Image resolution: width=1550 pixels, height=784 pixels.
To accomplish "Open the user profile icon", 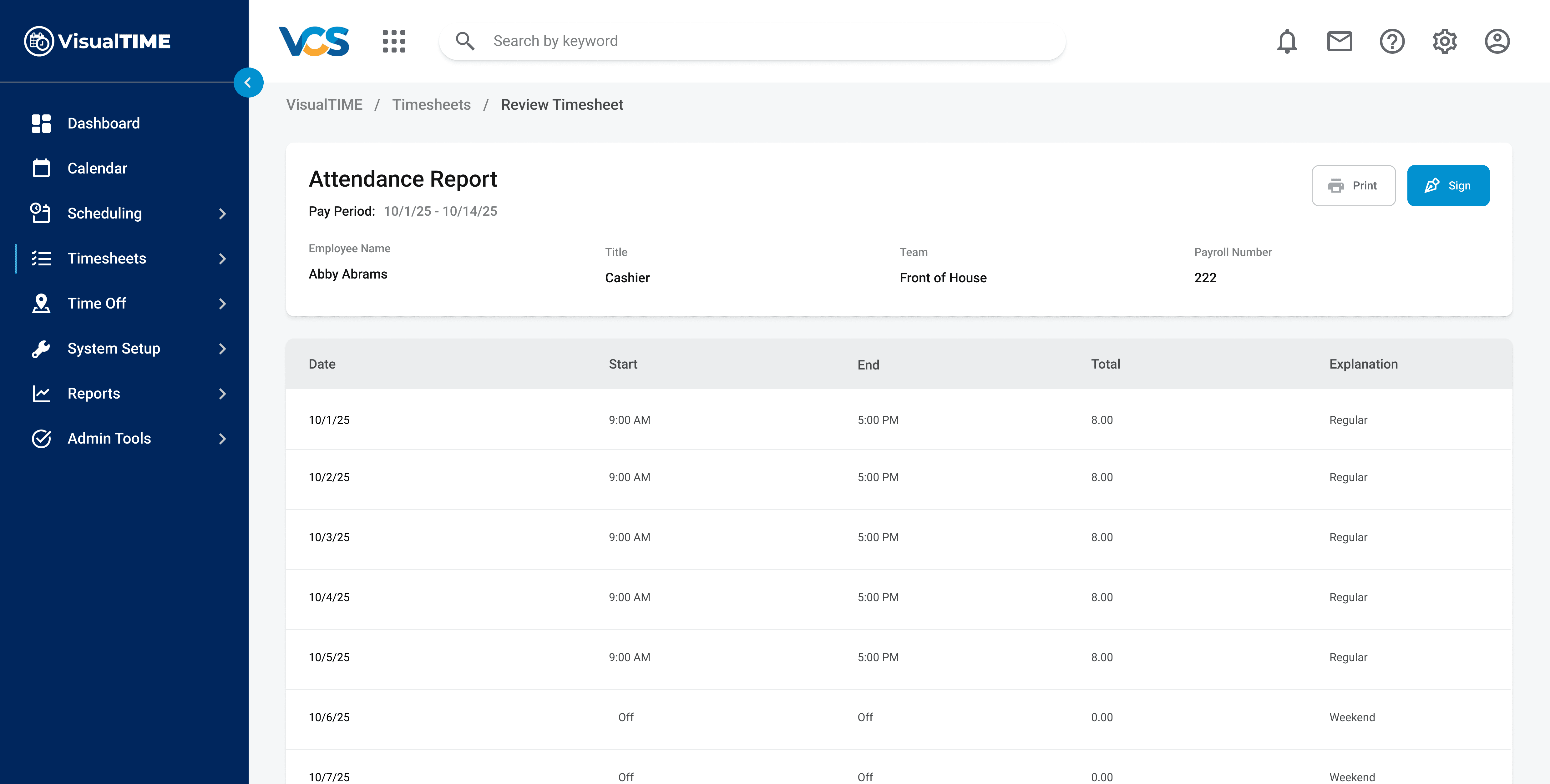I will (x=1497, y=41).
